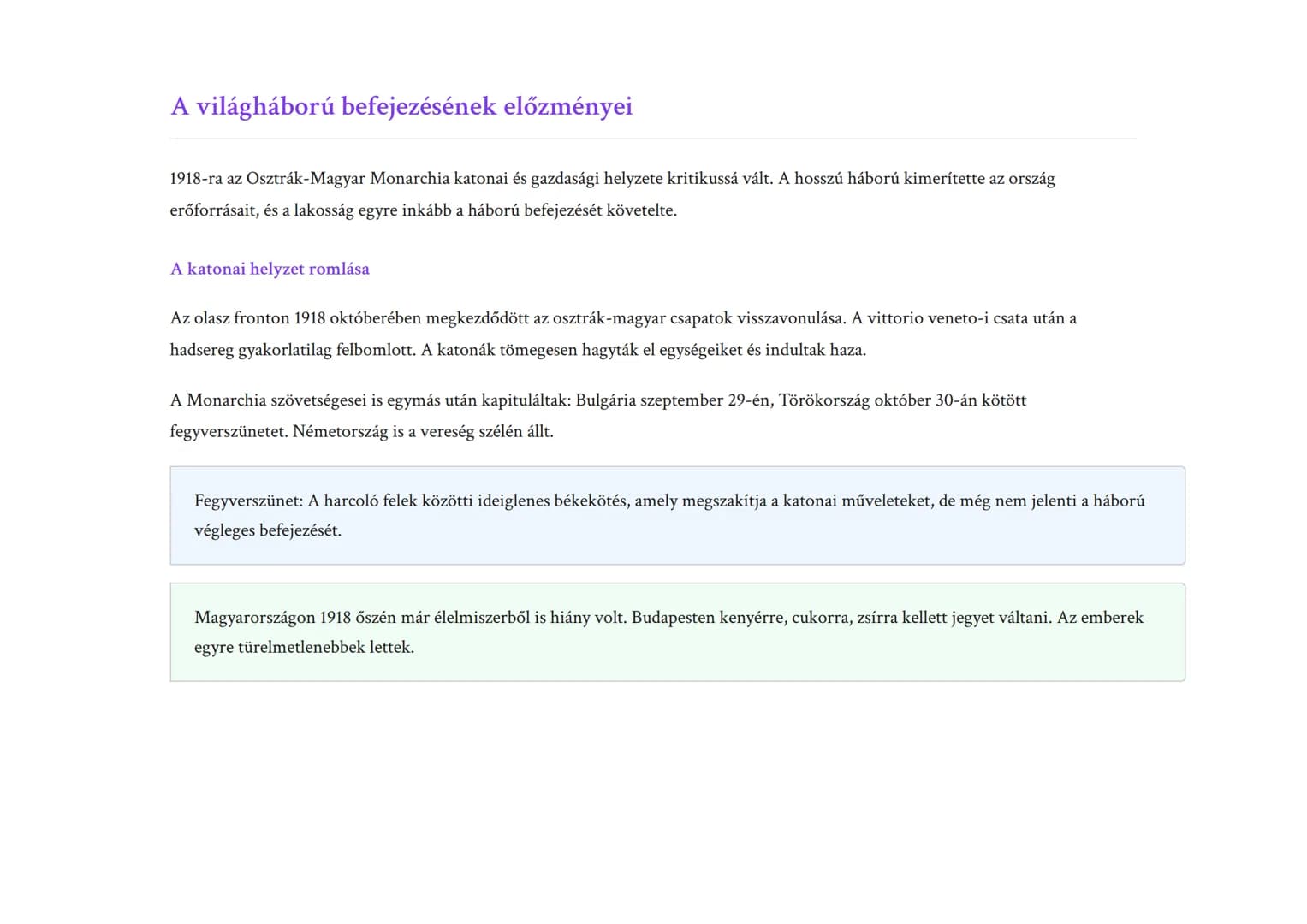
Task: Click "egyre türelmetlenebbek lettek" in the green box
Action: pos(303,648)
